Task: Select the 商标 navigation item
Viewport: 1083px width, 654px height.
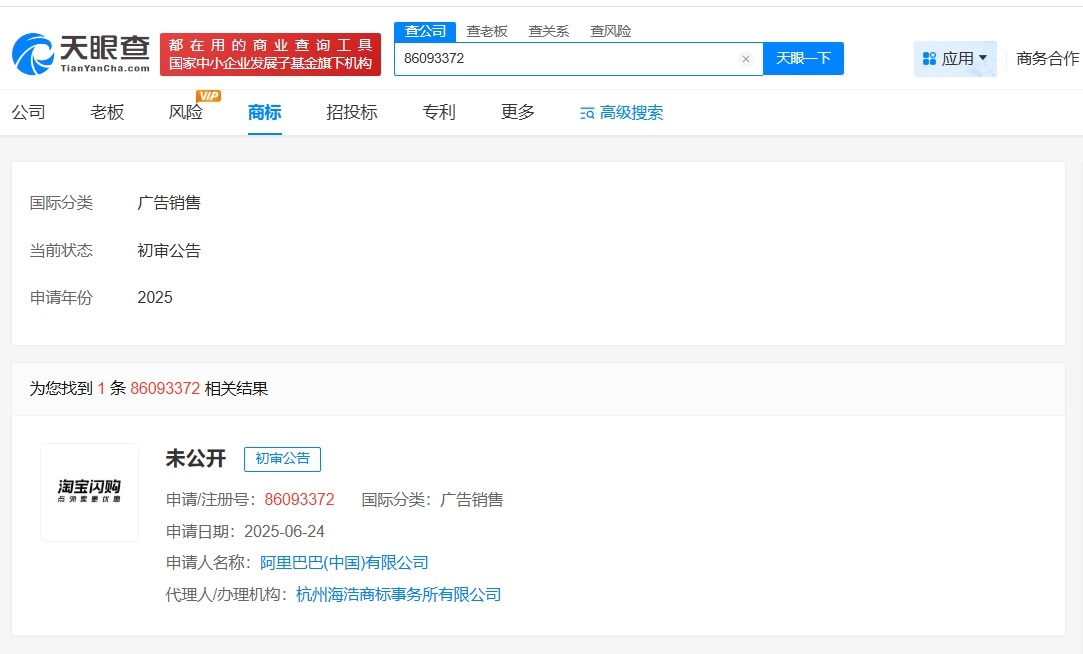Action: click(x=263, y=112)
